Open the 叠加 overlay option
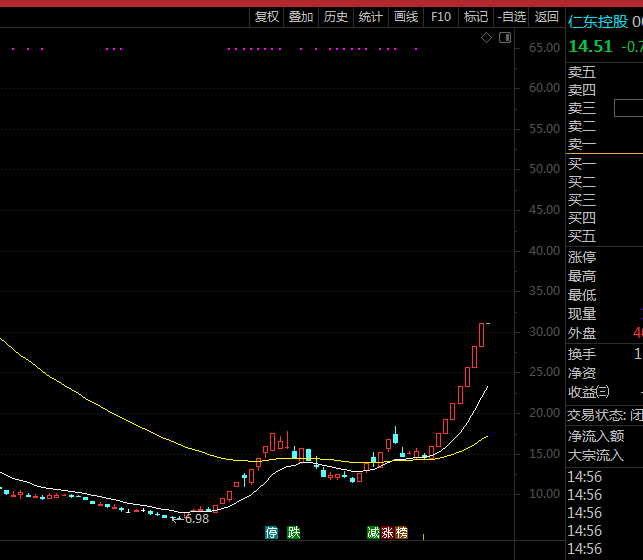The image size is (643, 560). tap(301, 17)
